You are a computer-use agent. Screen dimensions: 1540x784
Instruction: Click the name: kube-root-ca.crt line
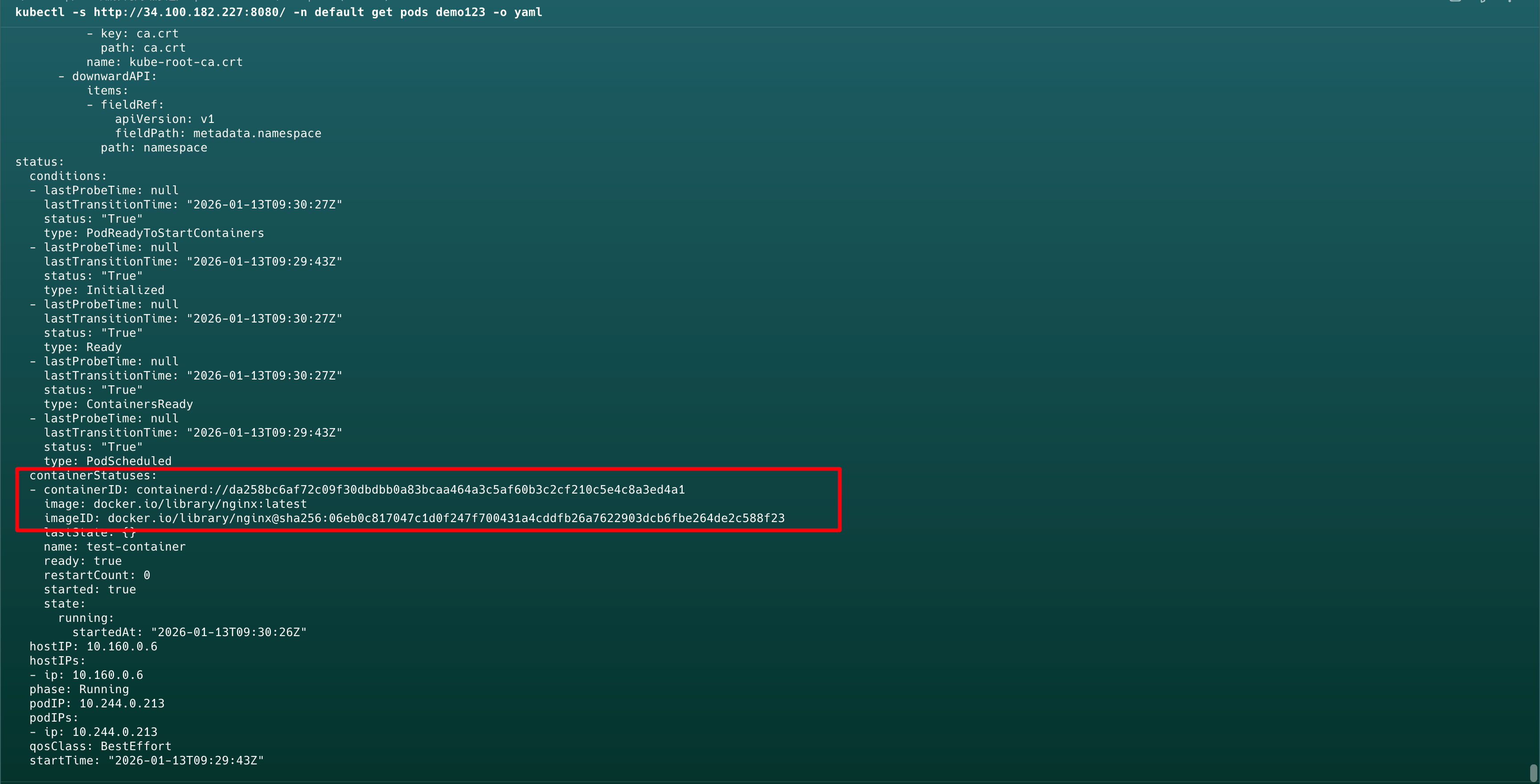pyautogui.click(x=164, y=62)
